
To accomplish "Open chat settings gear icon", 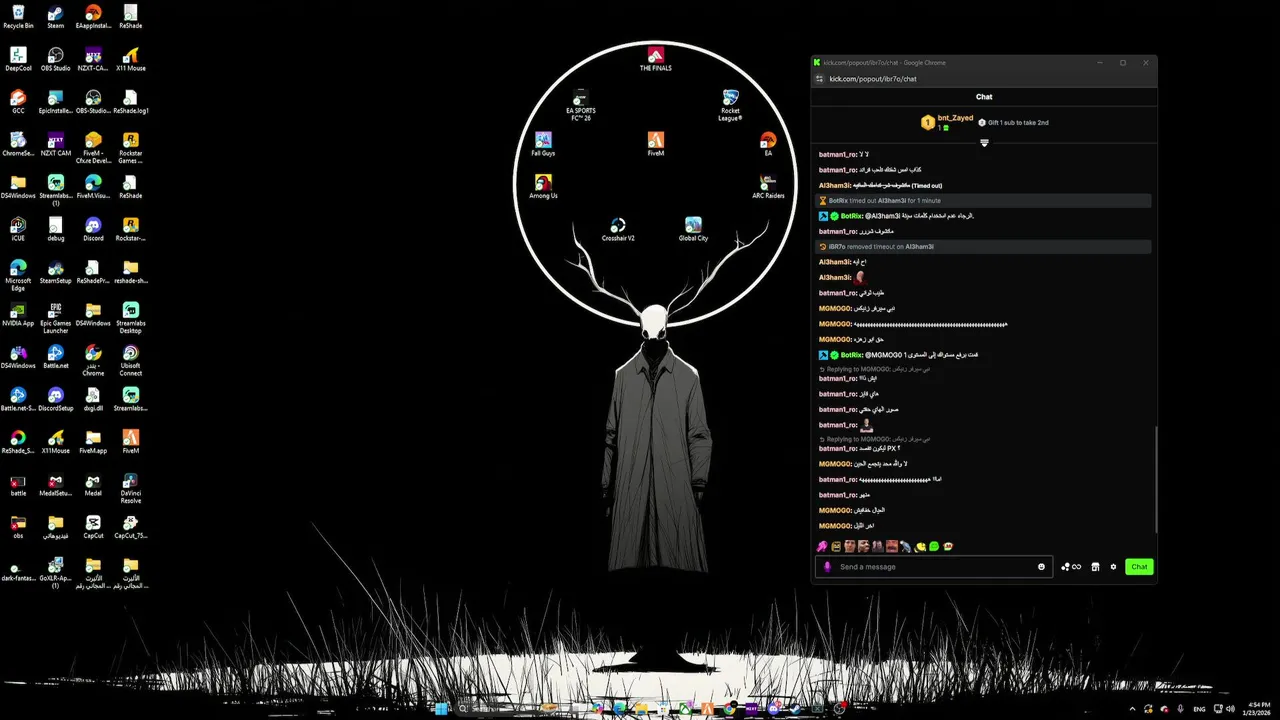I will click(1113, 567).
